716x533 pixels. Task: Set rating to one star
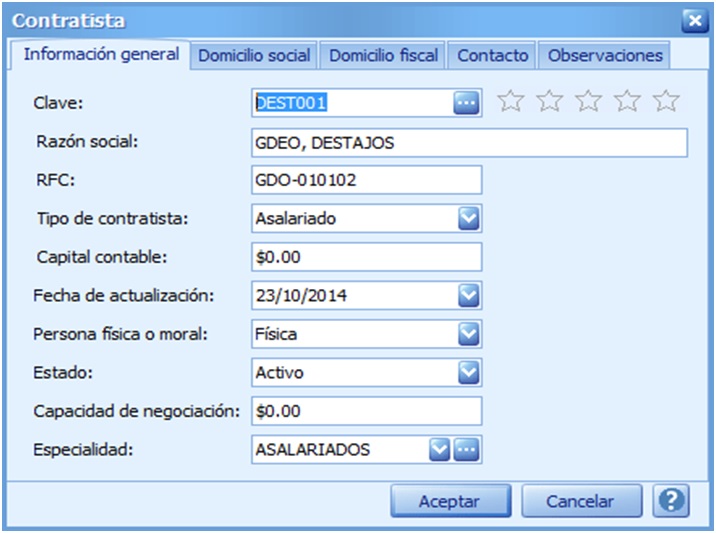[510, 100]
